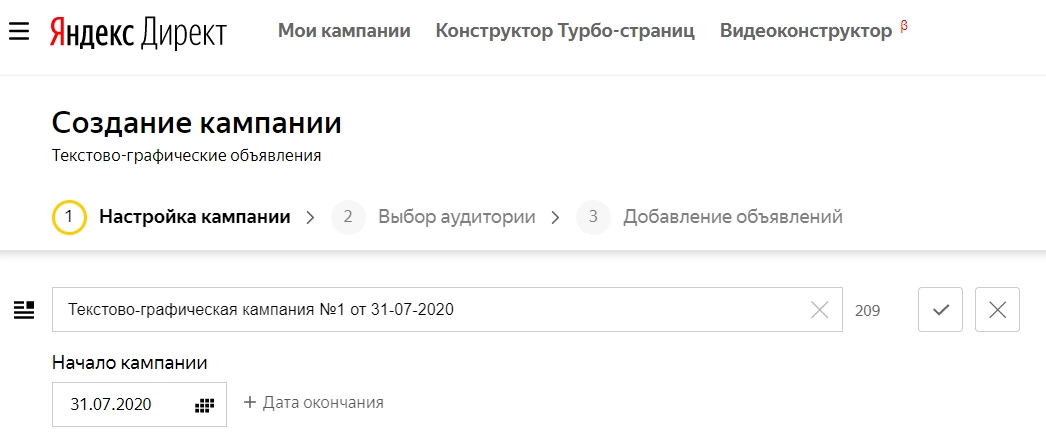Click the list icon beside campaign name
This screenshot has height=439, width=1046.
point(24,310)
